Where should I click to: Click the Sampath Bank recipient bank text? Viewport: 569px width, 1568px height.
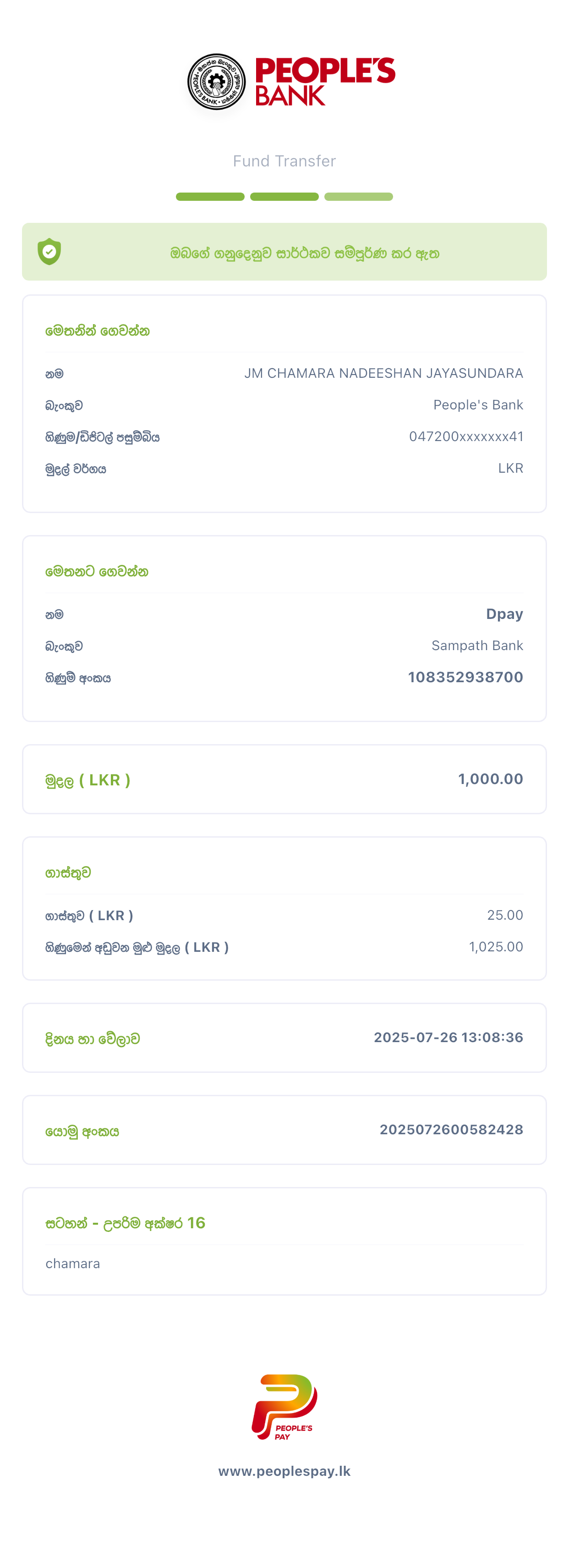pos(477,645)
